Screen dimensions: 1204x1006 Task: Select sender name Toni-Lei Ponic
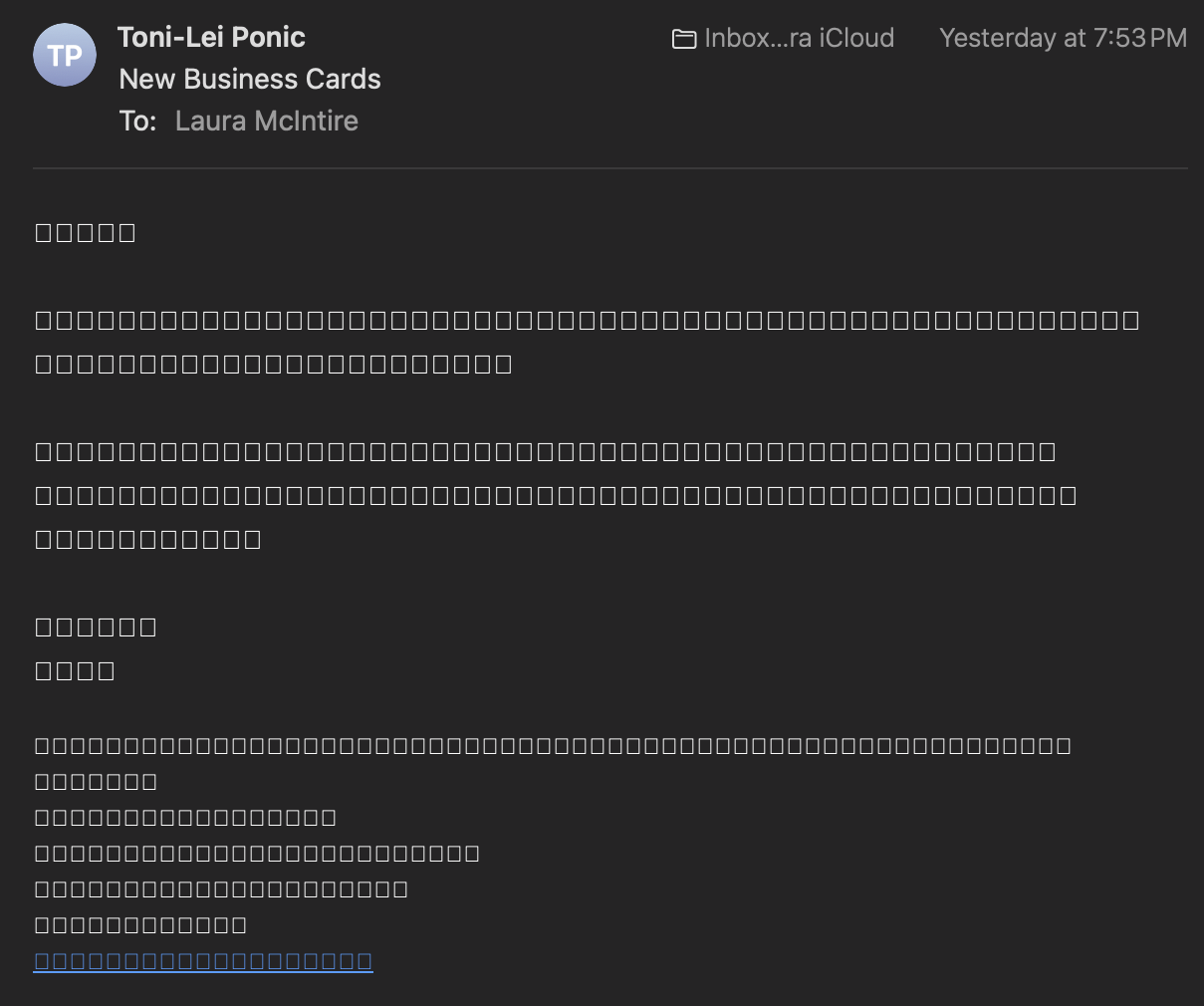coord(211,37)
